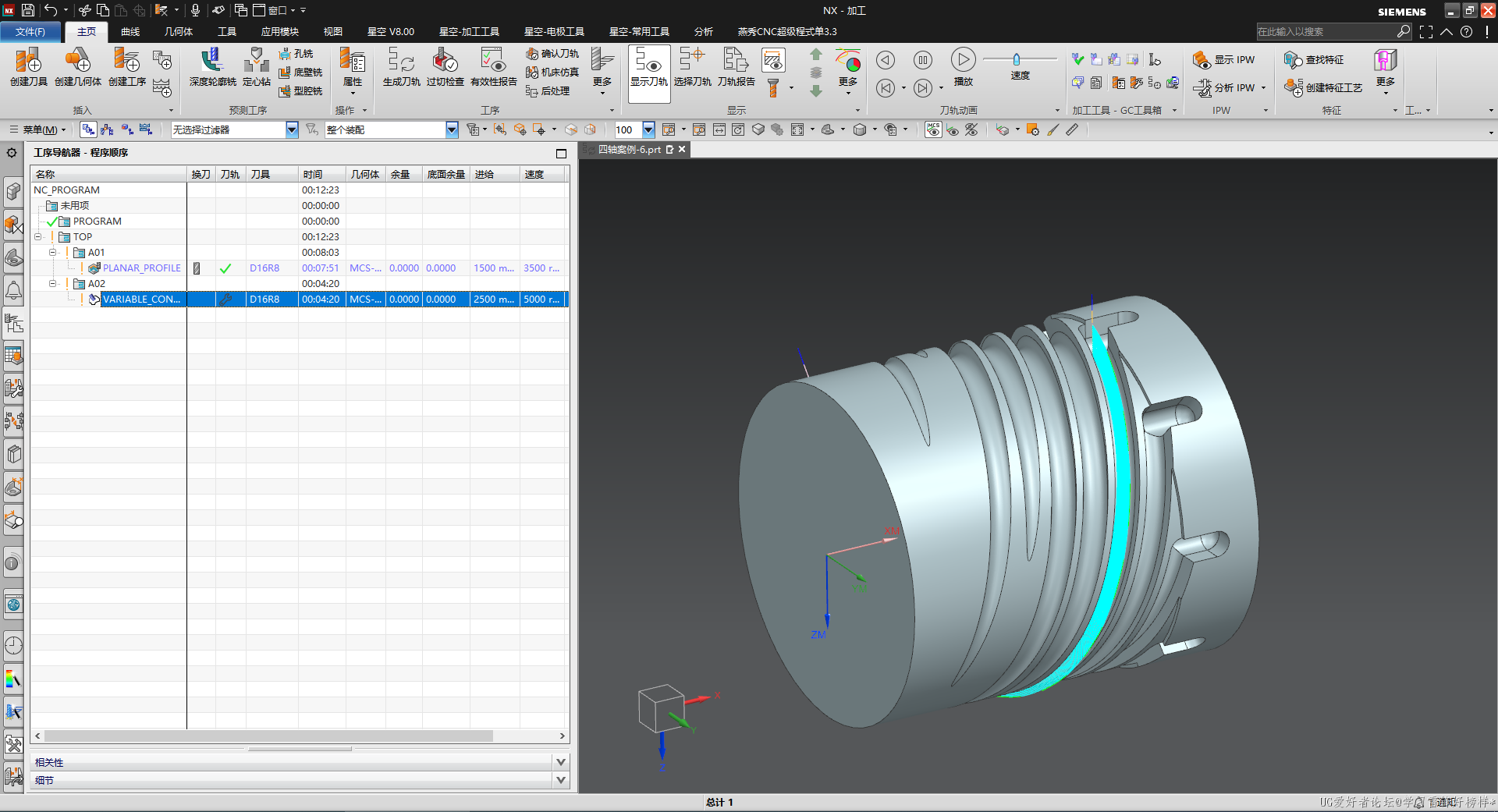Viewport: 1498px width, 812px height.
Task: Click 选择刀轨 select tool path
Action: tap(692, 67)
